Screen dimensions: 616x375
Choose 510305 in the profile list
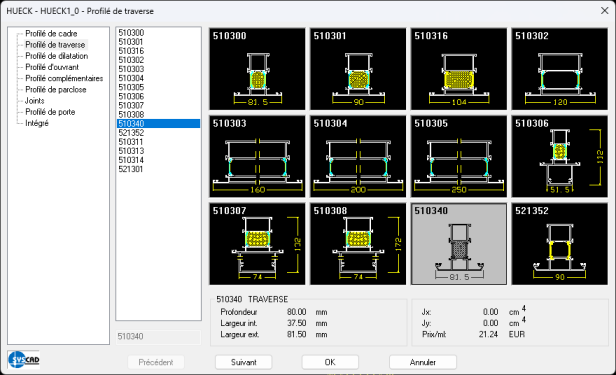(158, 87)
